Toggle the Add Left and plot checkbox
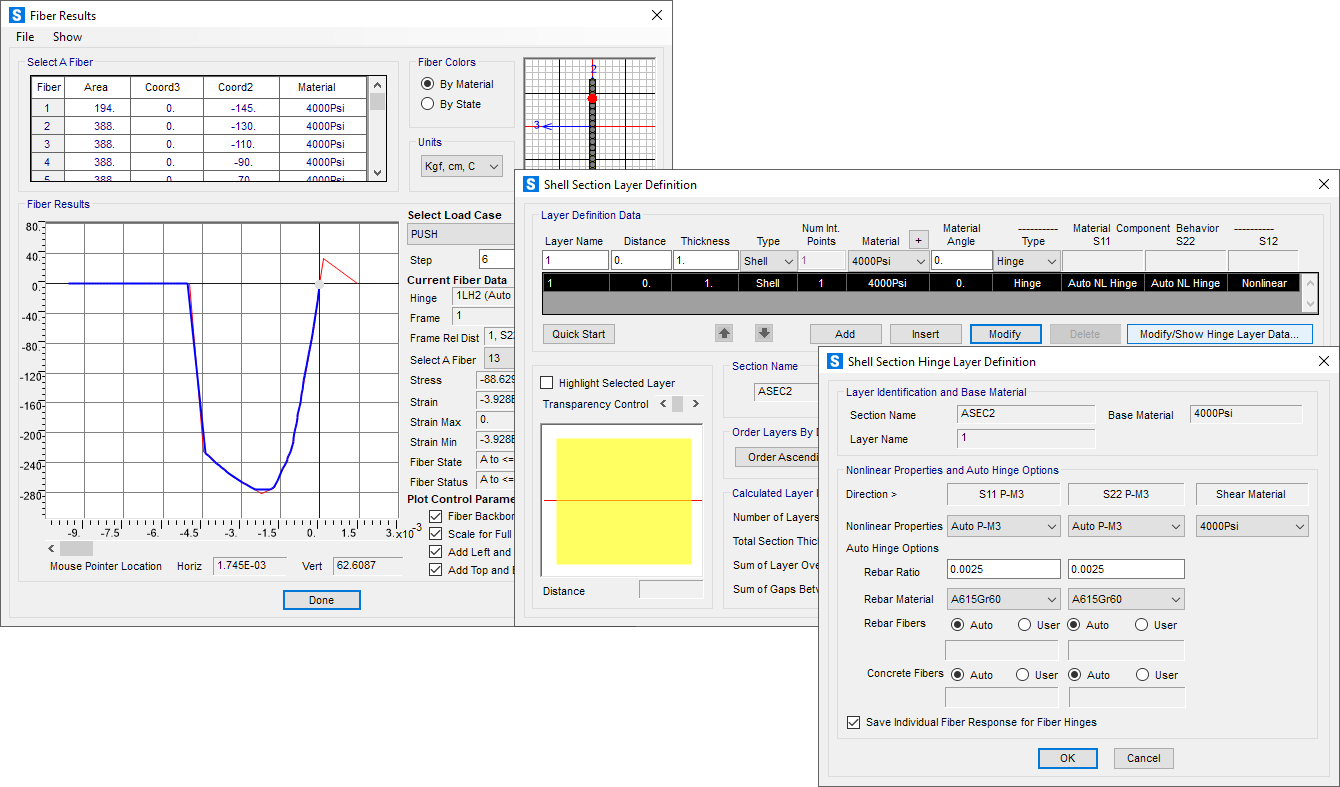 pos(435,552)
